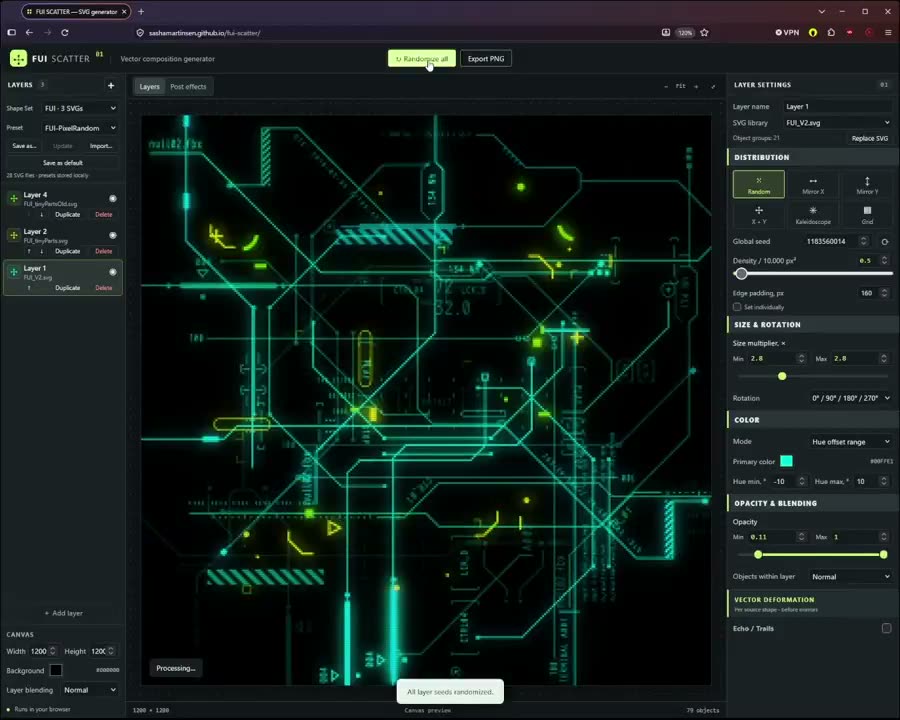Toggle visibility of Layer 2
This screenshot has width=900, height=720.
click(x=112, y=235)
